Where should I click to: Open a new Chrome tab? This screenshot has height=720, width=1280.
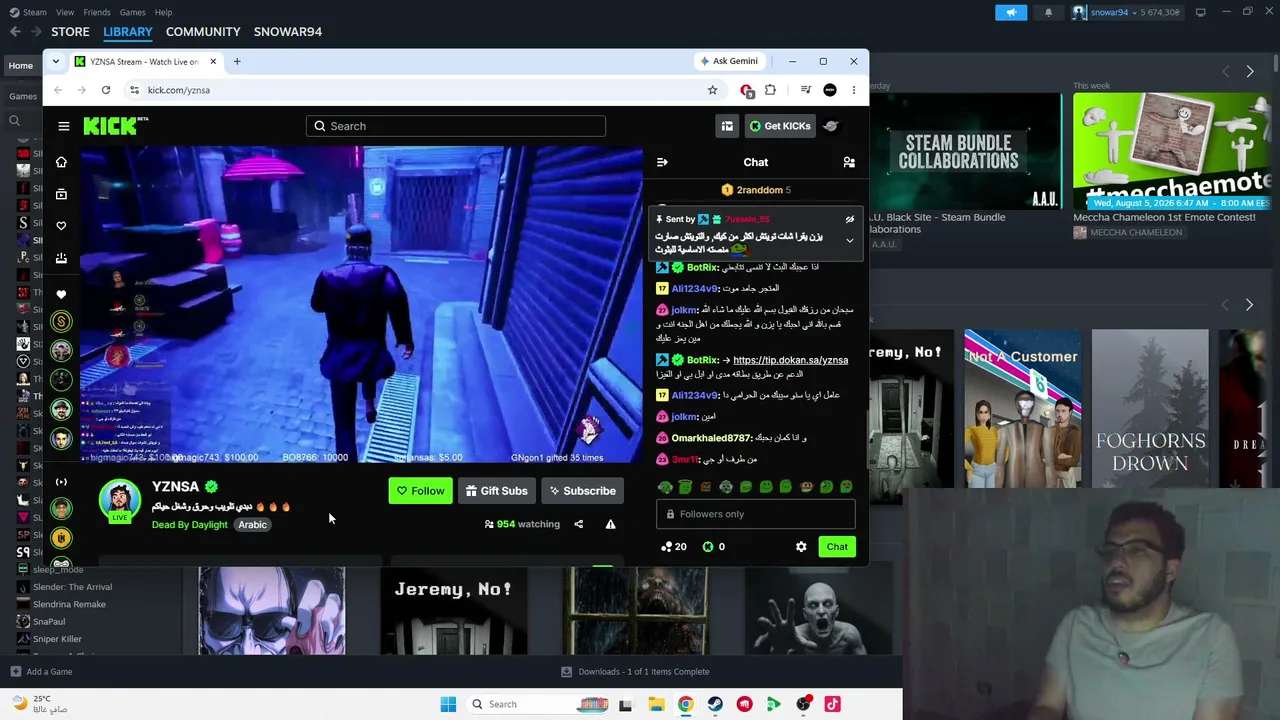pyautogui.click(x=237, y=62)
